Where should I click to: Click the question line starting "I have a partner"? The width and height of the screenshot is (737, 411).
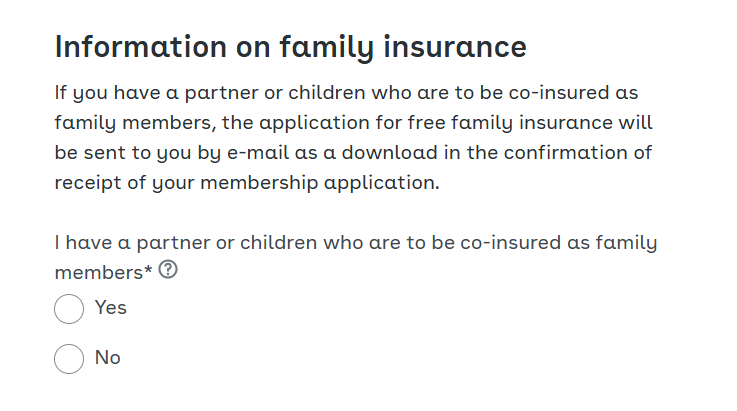pos(356,243)
